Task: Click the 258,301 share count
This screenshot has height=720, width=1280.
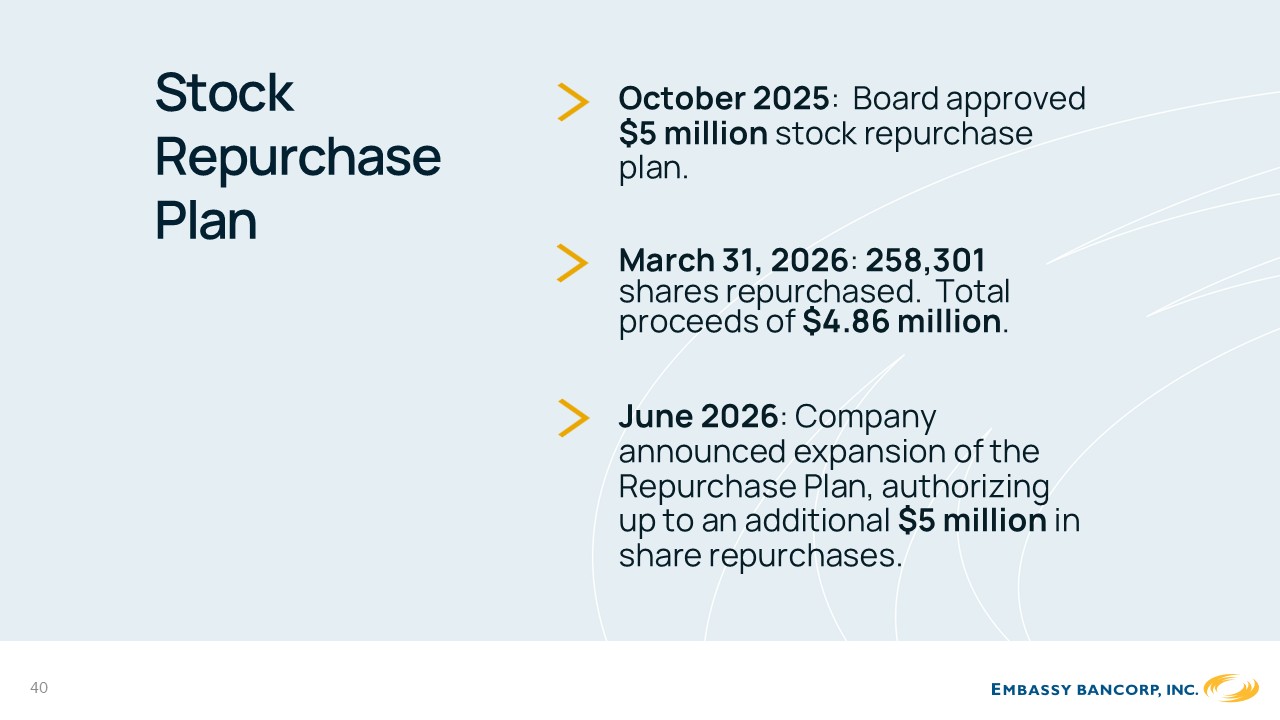Action: (925, 260)
